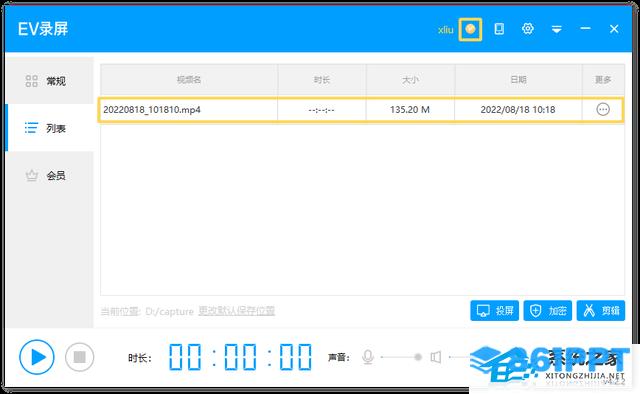
Task: Open the 剪辑 video editing button
Action: coord(601,311)
